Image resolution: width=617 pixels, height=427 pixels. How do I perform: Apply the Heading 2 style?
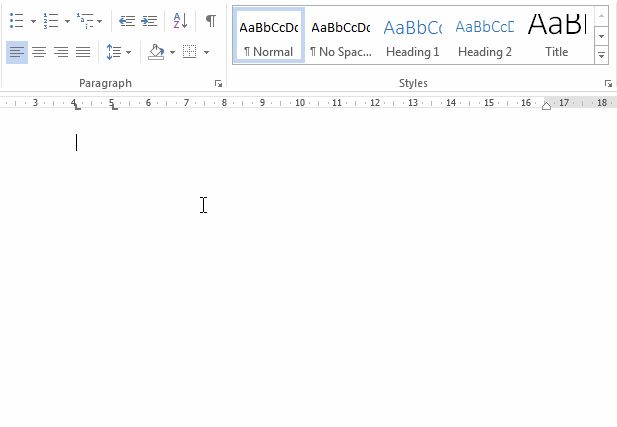[x=485, y=37]
